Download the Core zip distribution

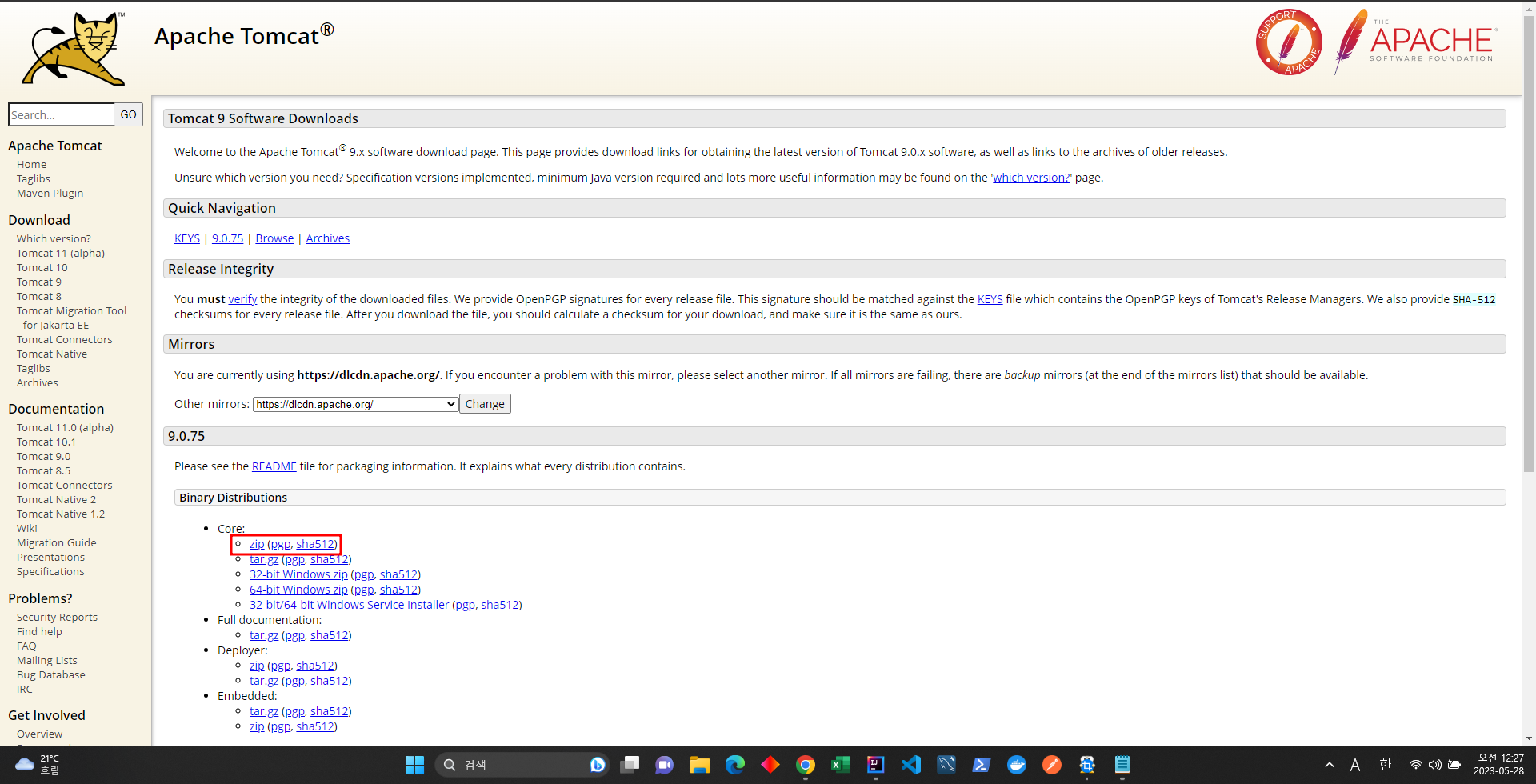click(x=257, y=544)
